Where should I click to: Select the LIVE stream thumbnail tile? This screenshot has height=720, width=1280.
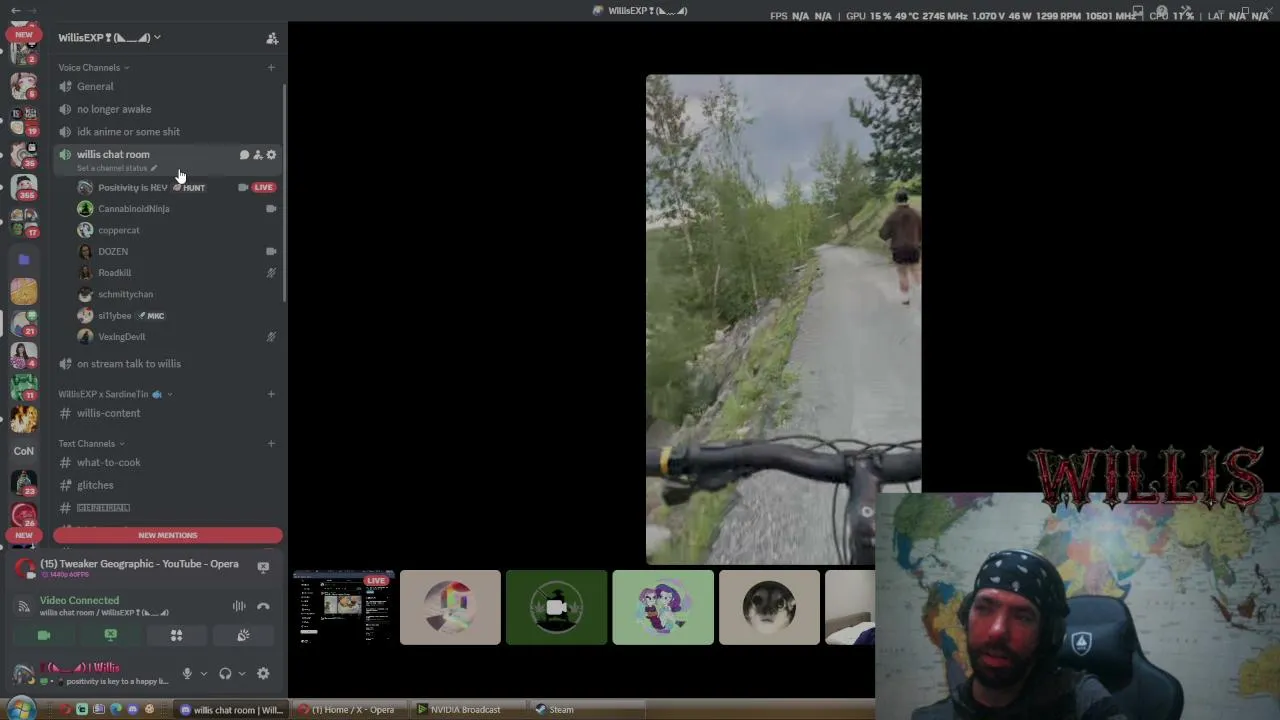(344, 607)
